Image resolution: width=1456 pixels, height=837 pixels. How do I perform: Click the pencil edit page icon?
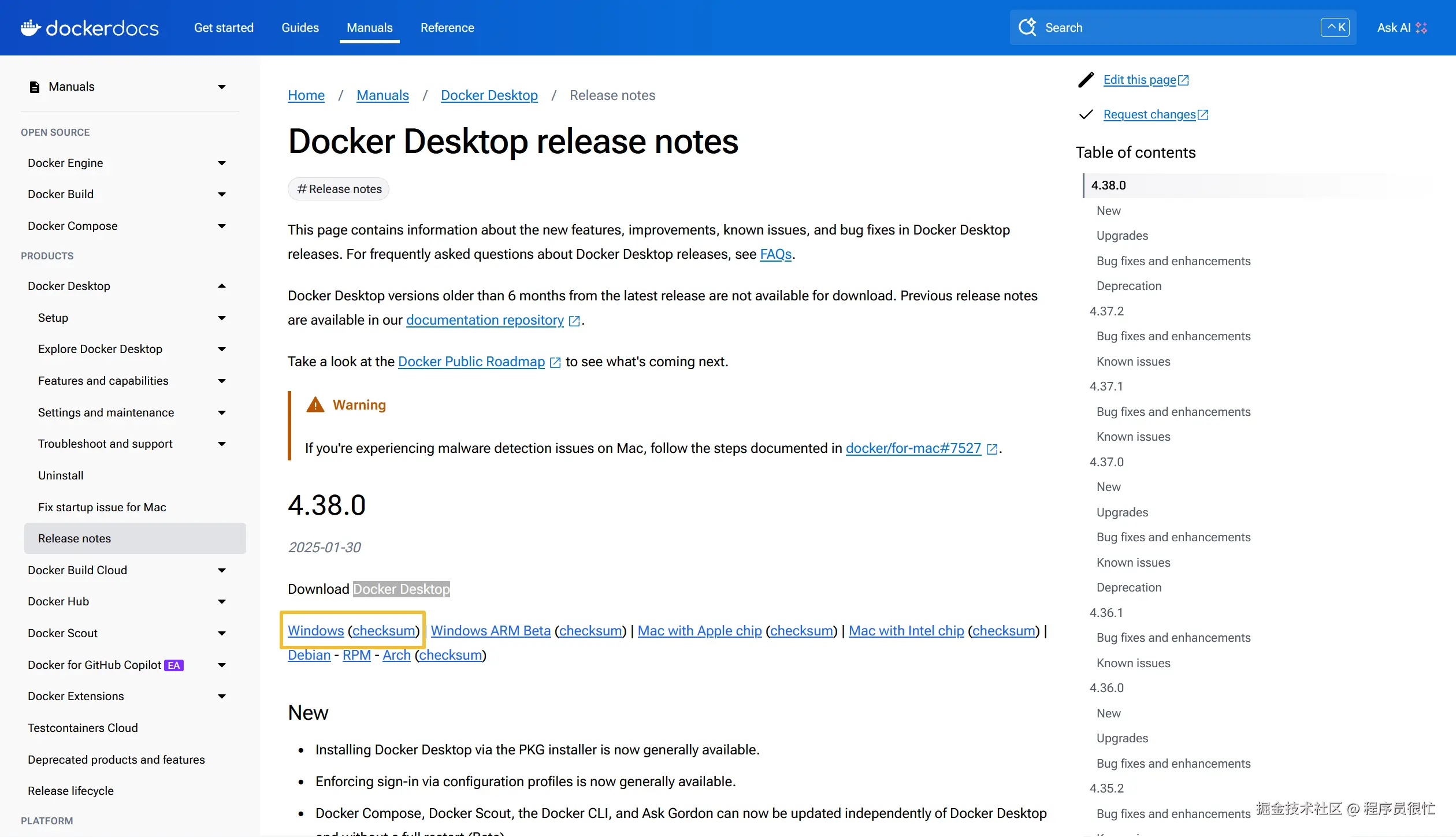[1086, 80]
